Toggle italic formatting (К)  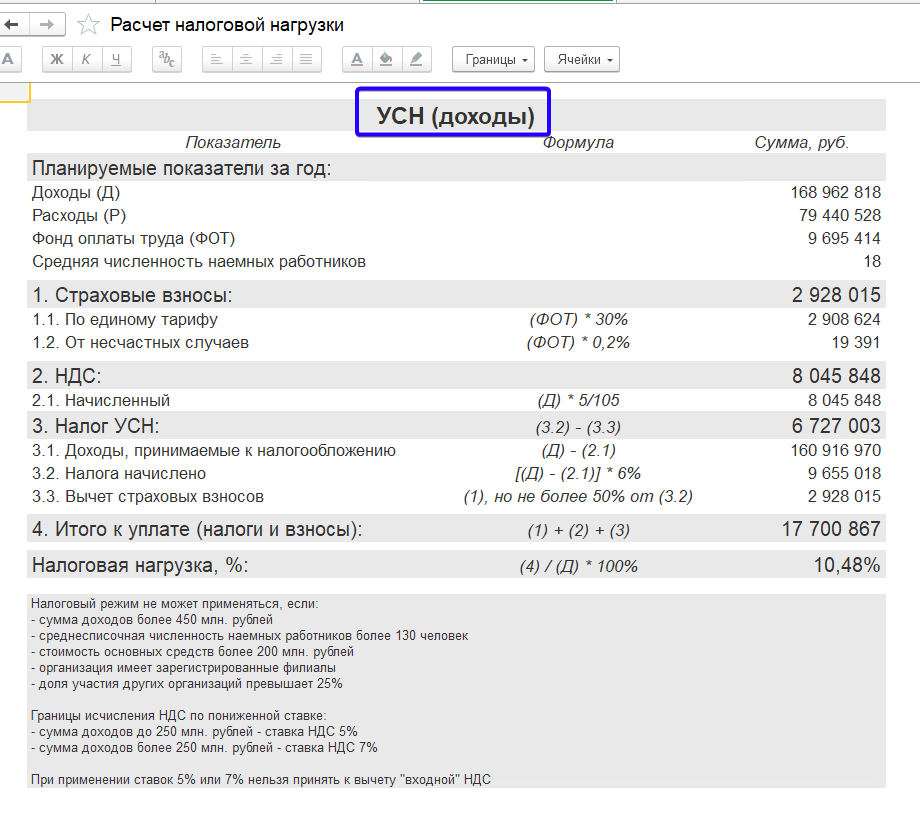[86, 59]
